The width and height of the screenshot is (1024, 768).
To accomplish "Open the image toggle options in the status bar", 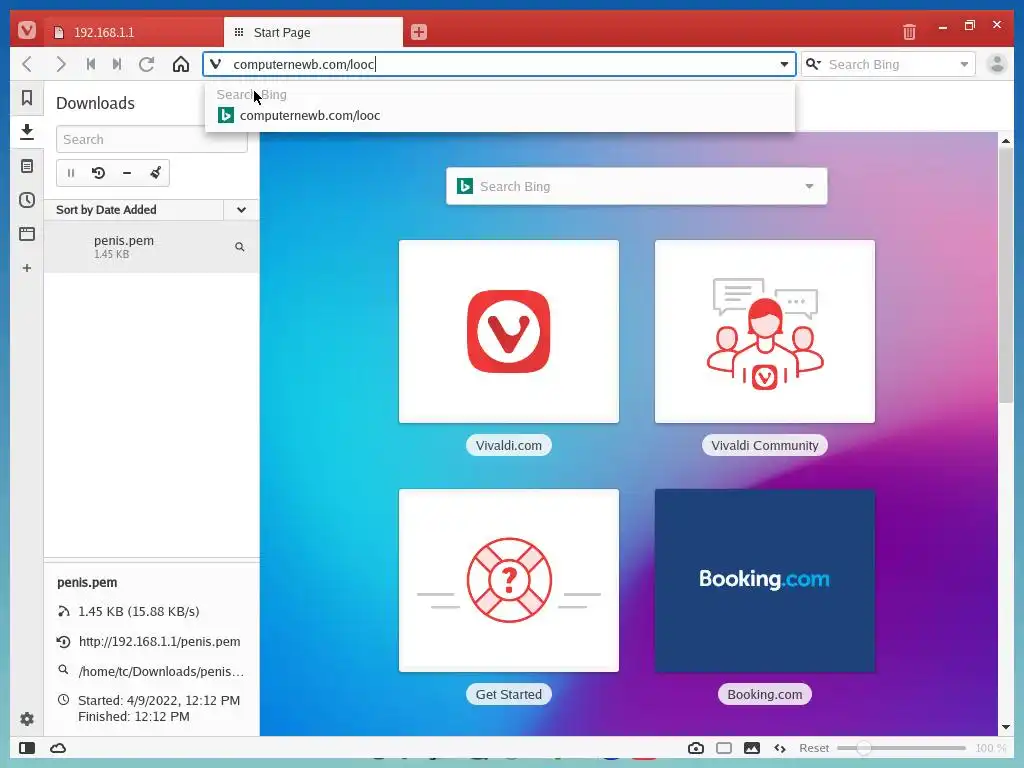I will point(752,748).
